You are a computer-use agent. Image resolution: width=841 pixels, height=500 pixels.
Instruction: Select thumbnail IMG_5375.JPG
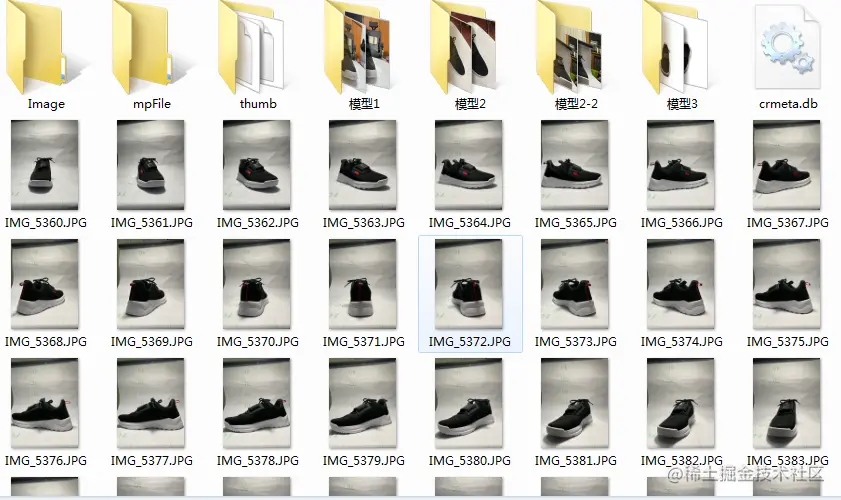coord(787,284)
